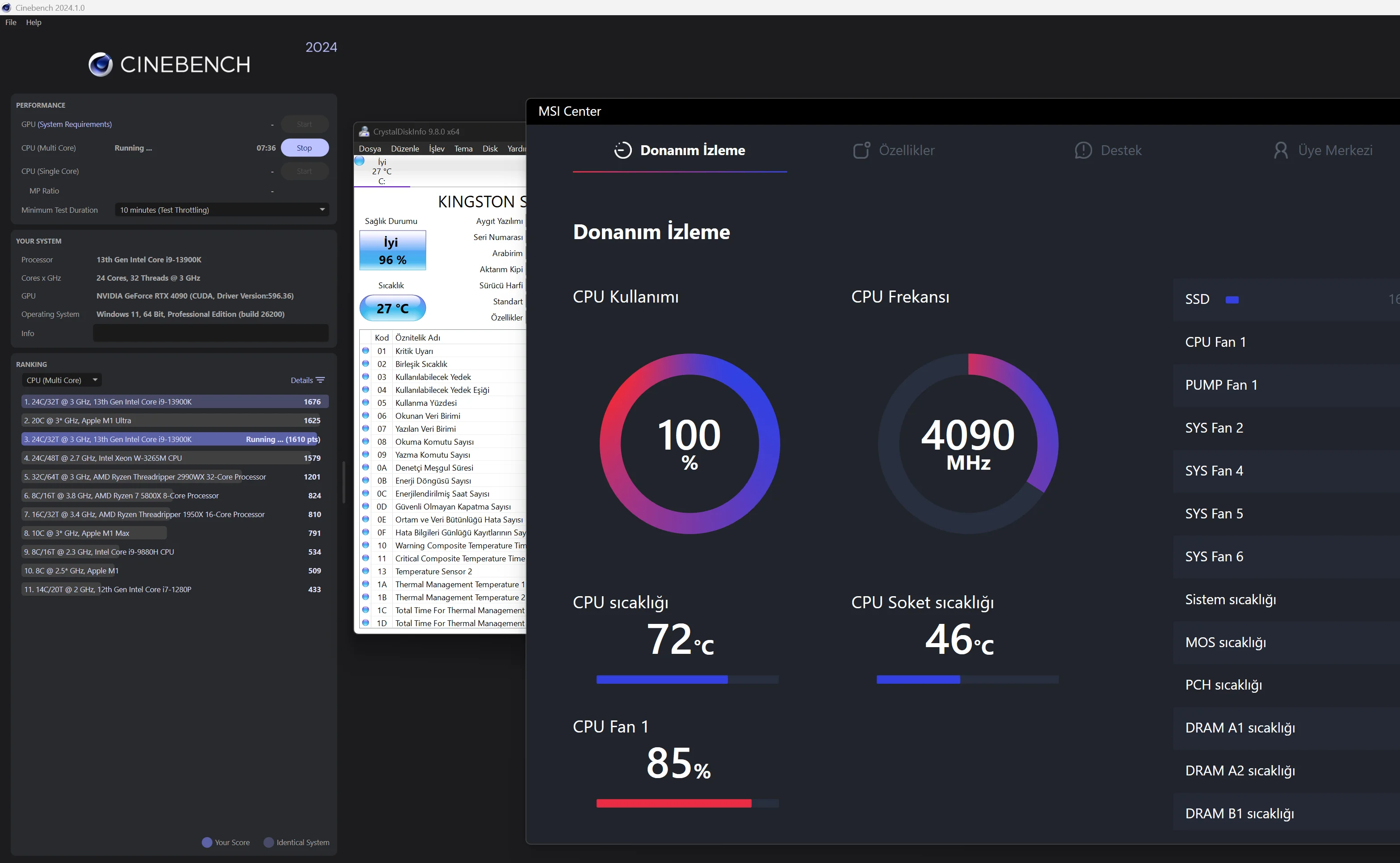
Task: Click the SSD blue indicator in MSI Center
Action: click(x=1232, y=299)
